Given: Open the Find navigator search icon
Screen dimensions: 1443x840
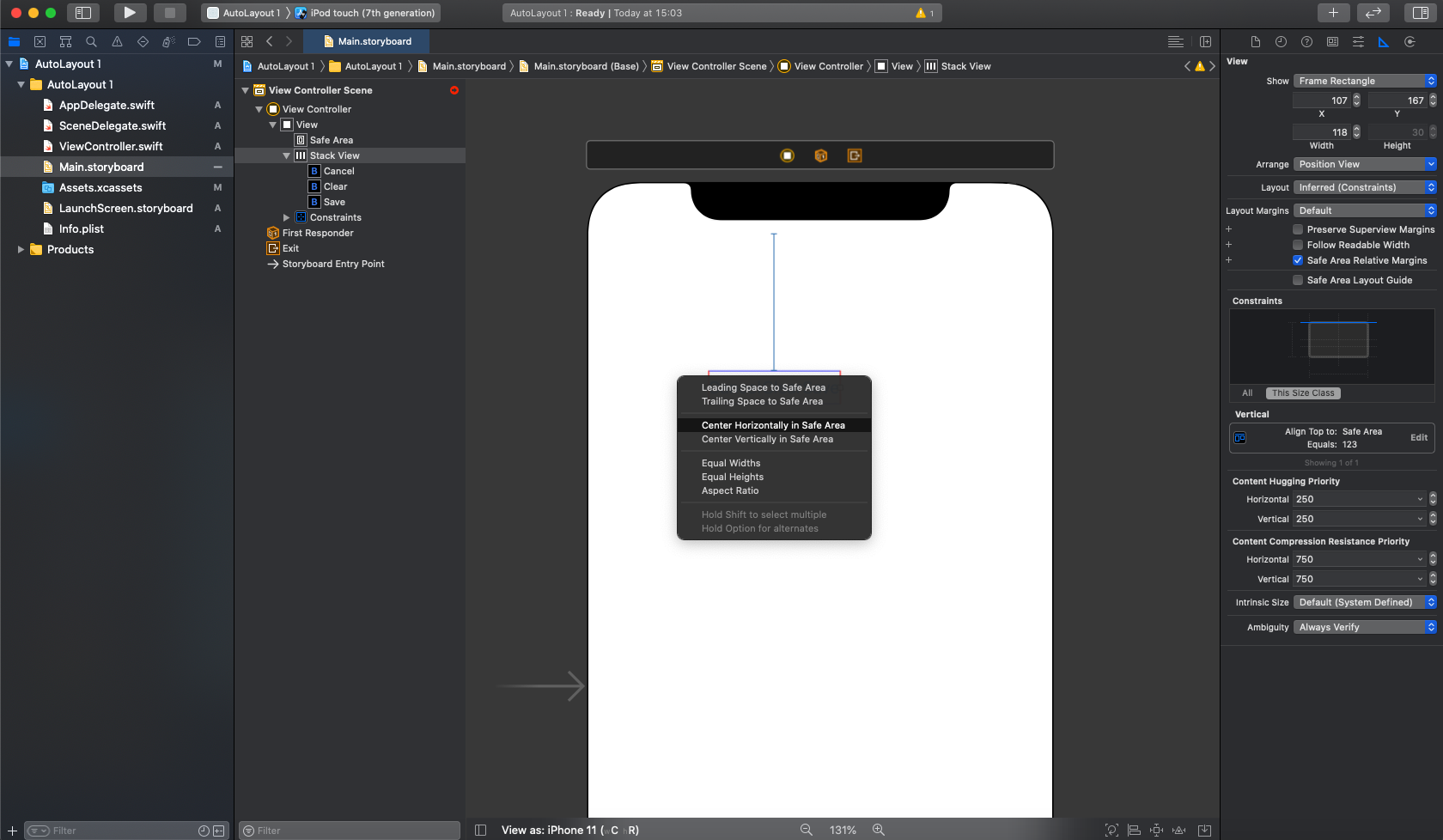Looking at the screenshot, I should [x=91, y=42].
